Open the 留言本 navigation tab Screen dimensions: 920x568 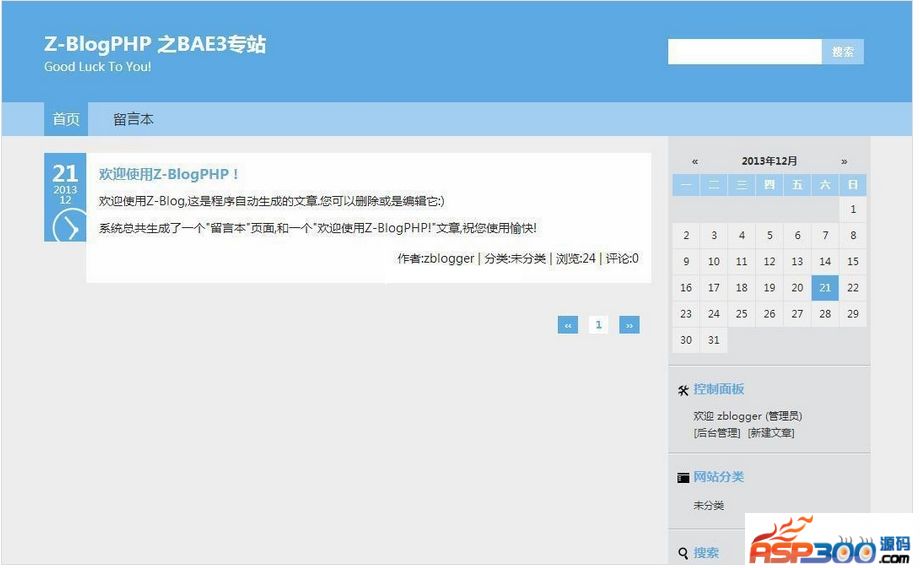[133, 120]
